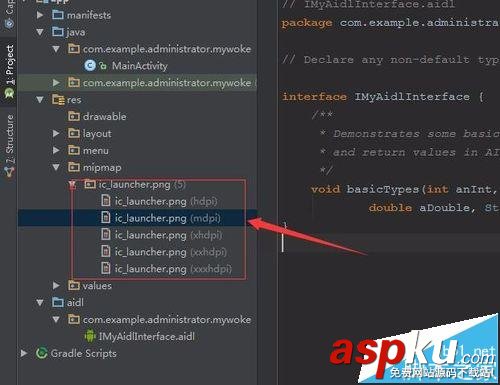Expand the values folder arrow

pyautogui.click(x=56, y=285)
